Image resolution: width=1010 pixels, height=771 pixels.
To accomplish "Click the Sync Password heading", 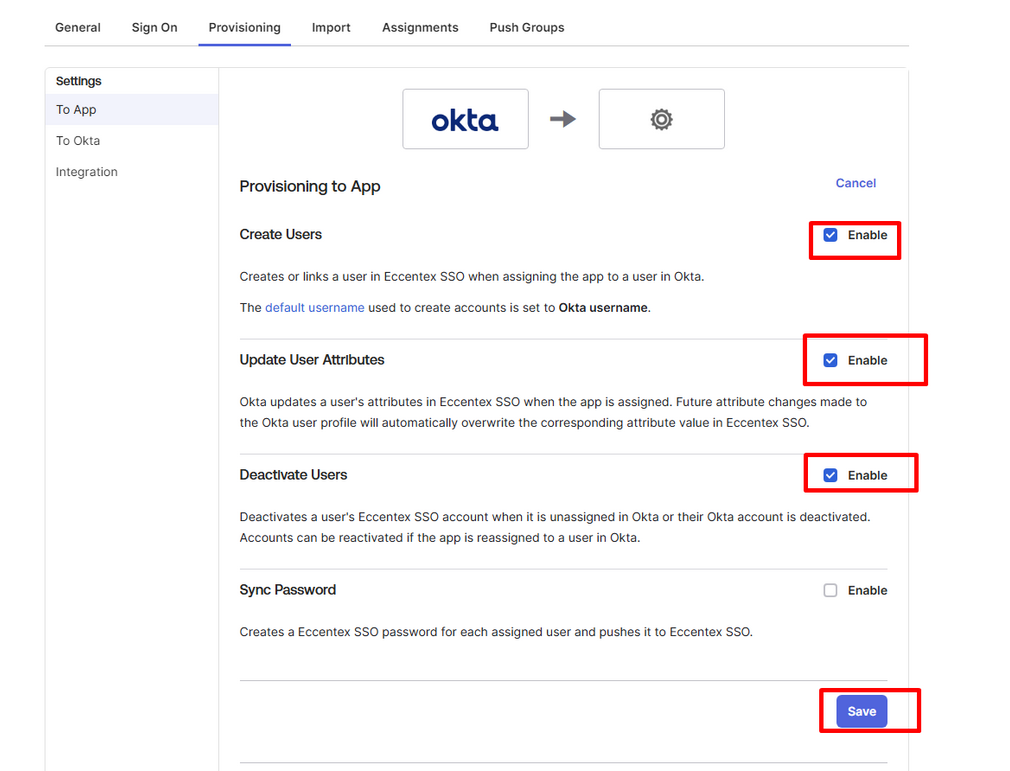I will coord(288,590).
